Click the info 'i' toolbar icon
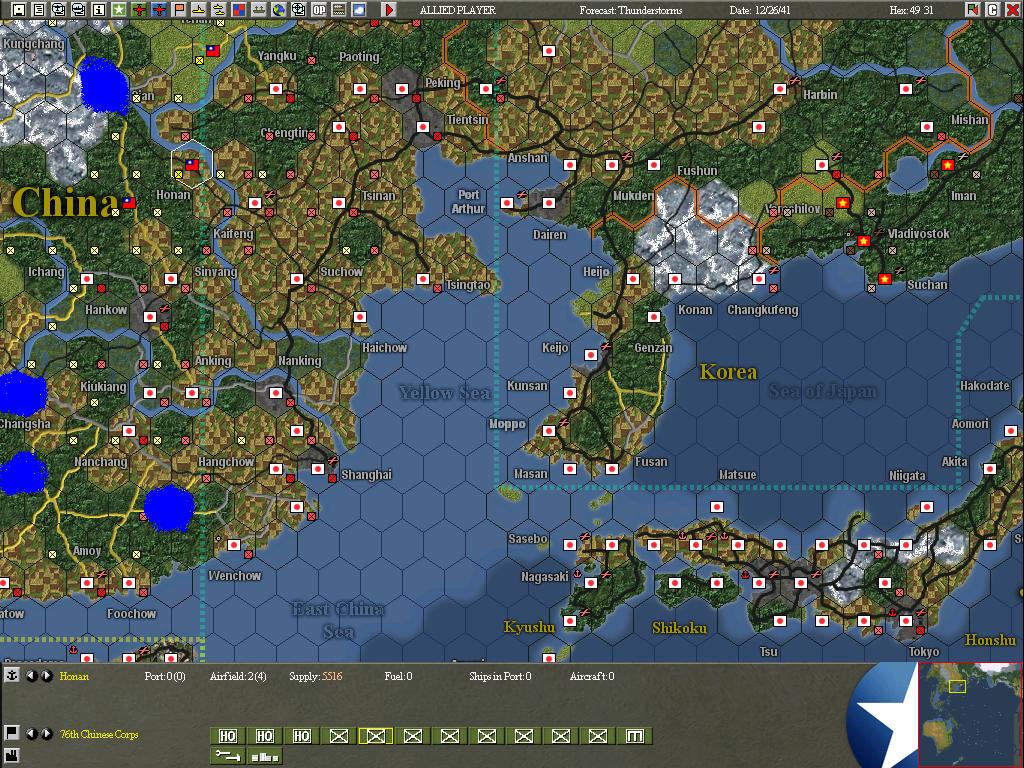Screen dimensions: 1024x768 pos(99,9)
